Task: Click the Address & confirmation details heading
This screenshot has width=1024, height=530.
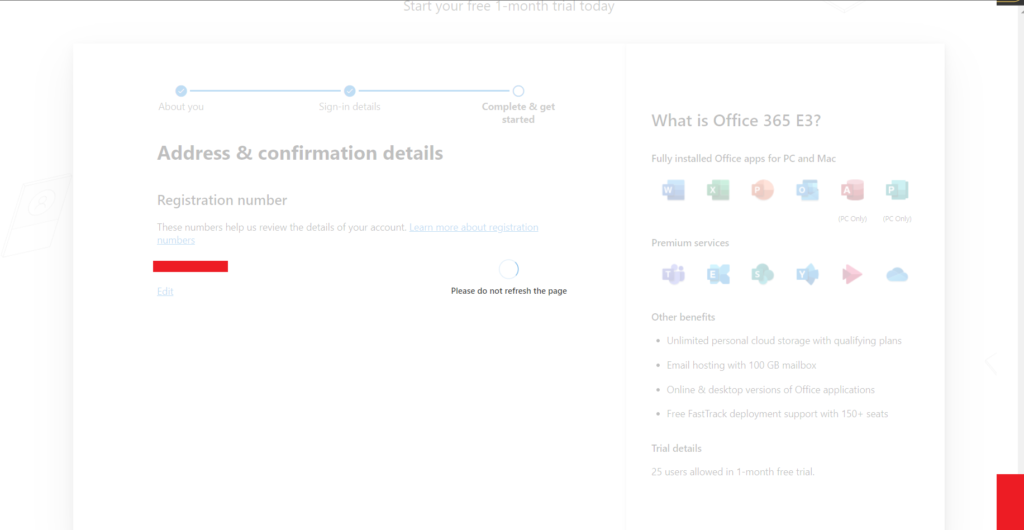Action: tap(300, 153)
